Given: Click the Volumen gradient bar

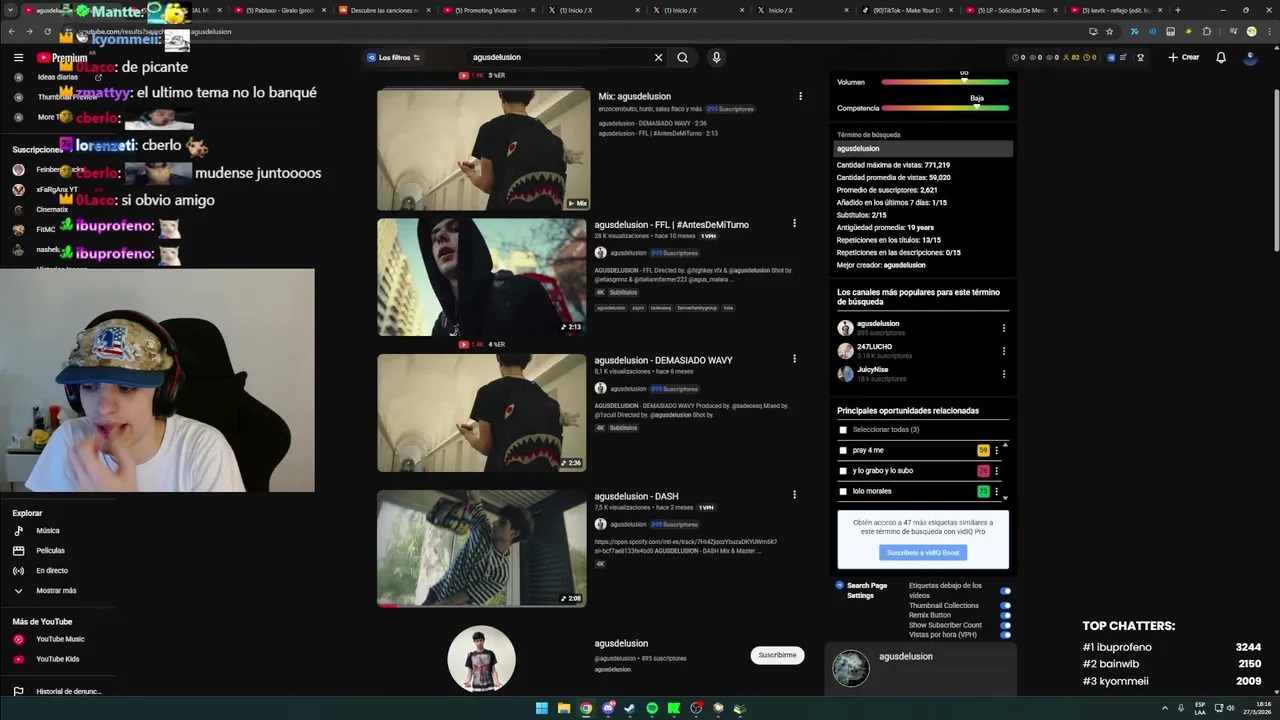Looking at the screenshot, I should tap(945, 82).
